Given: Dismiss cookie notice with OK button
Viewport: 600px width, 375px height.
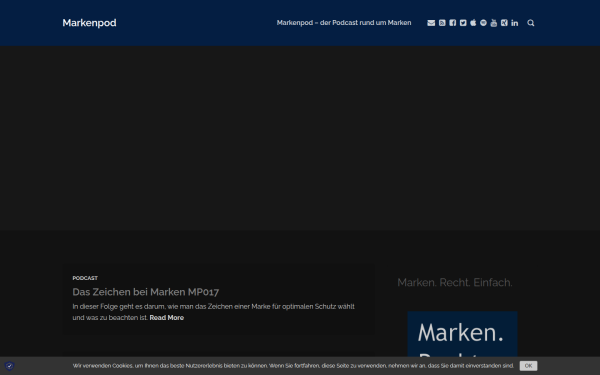Looking at the screenshot, I should pos(528,366).
